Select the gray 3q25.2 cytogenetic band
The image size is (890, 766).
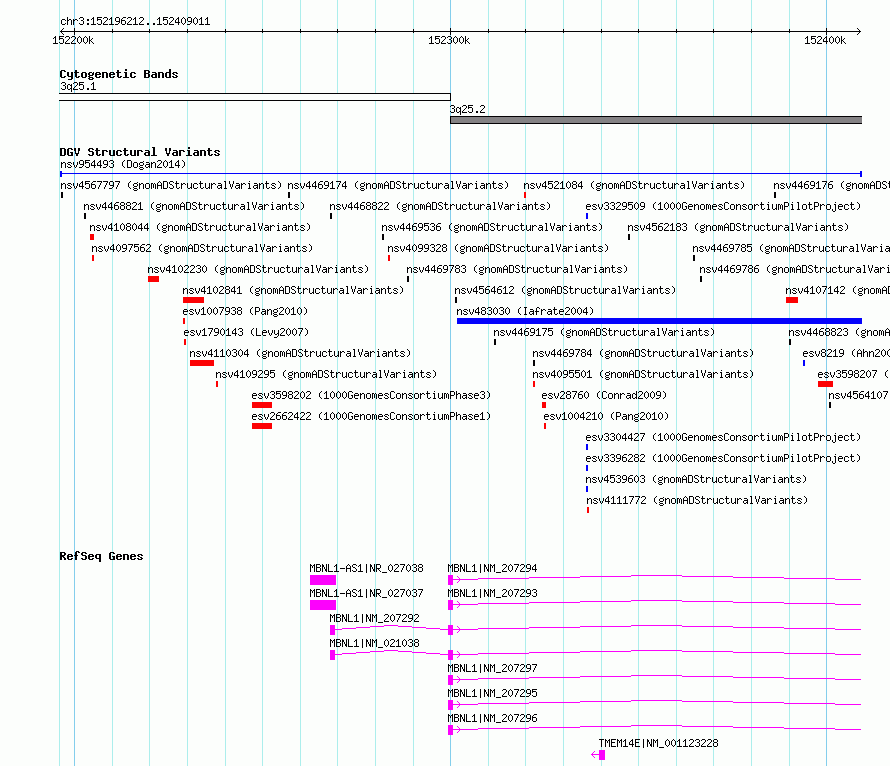coord(656,120)
